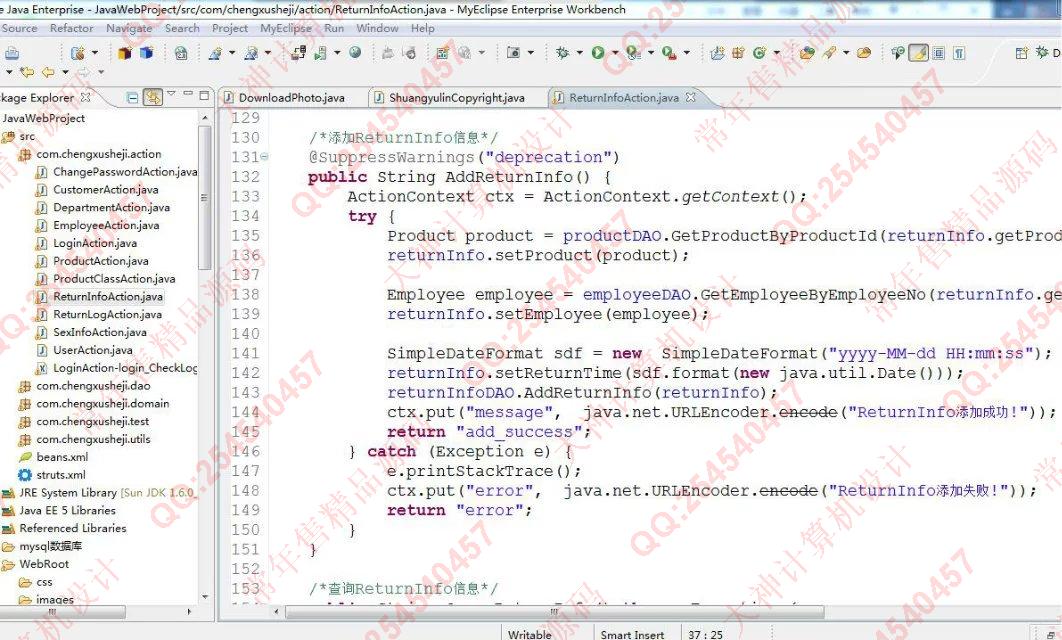The height and width of the screenshot is (640, 1062).
Task: Open the Navigate menu
Action: [129, 28]
